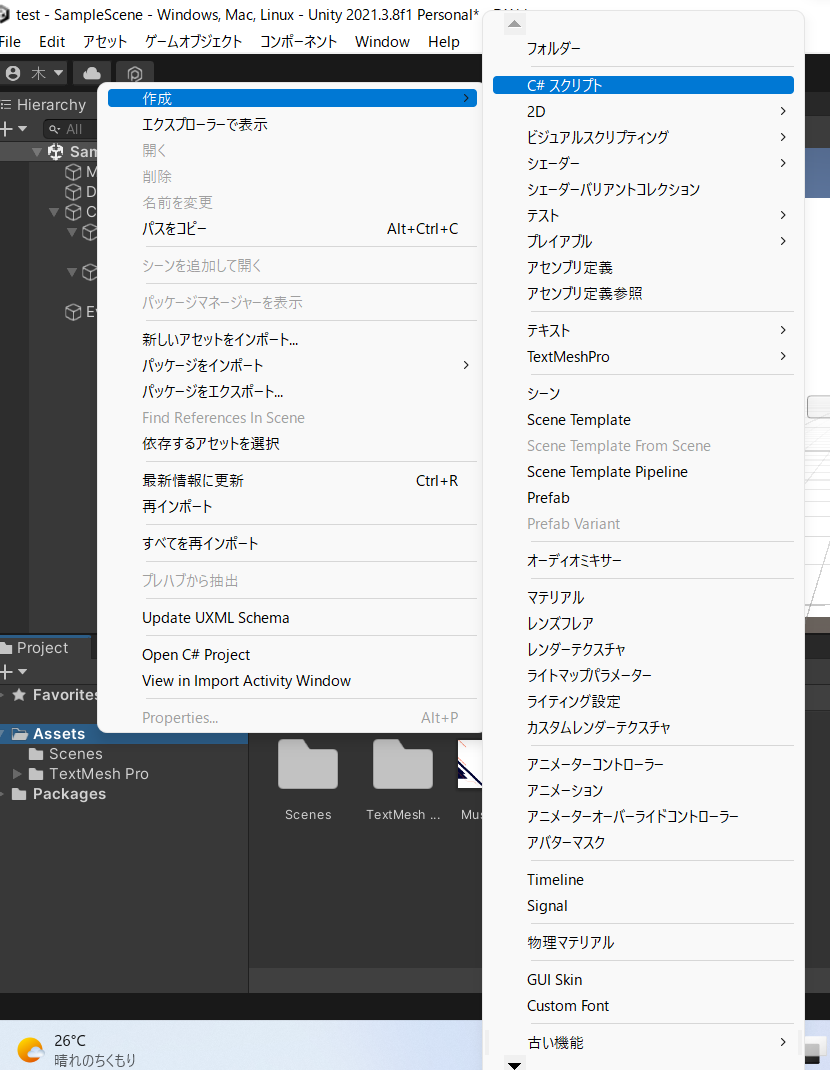The image size is (830, 1070).
Task: Open the プレイアブル submenu
Action: 643,242
